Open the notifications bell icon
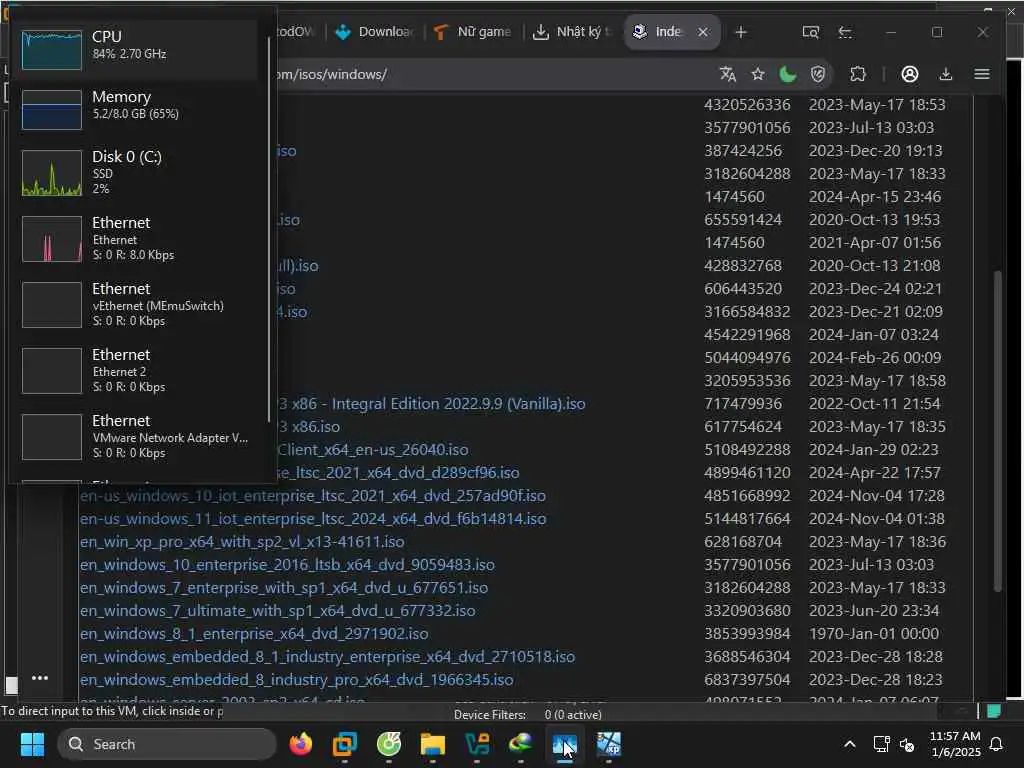The width and height of the screenshot is (1024, 768). [997, 744]
